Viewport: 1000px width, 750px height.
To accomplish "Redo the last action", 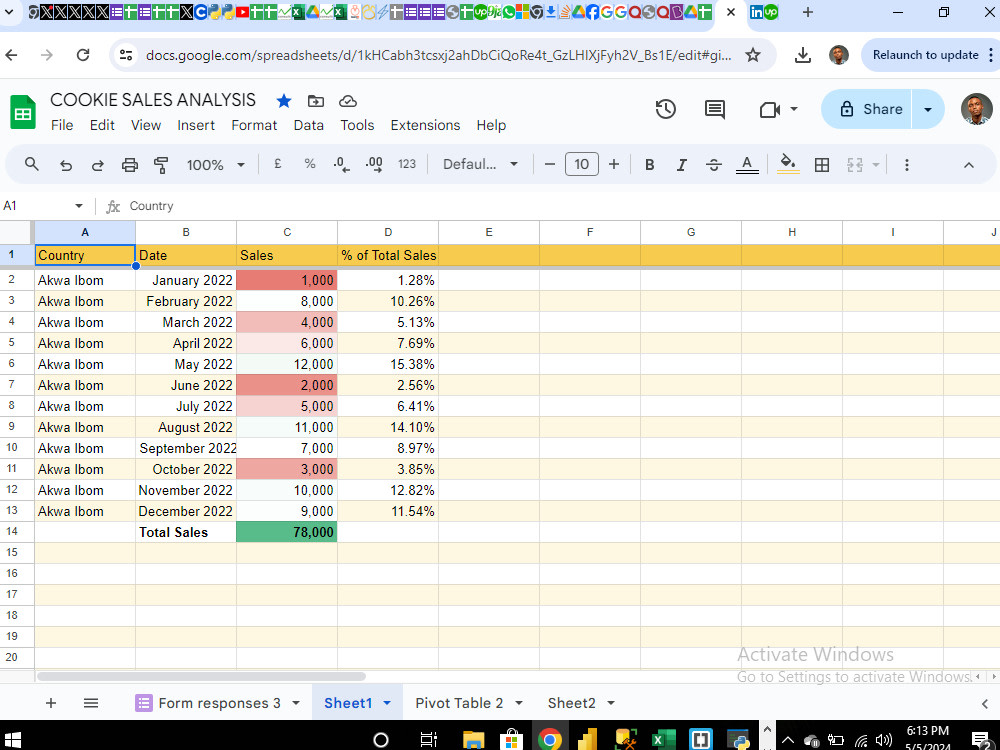I will coord(98,165).
